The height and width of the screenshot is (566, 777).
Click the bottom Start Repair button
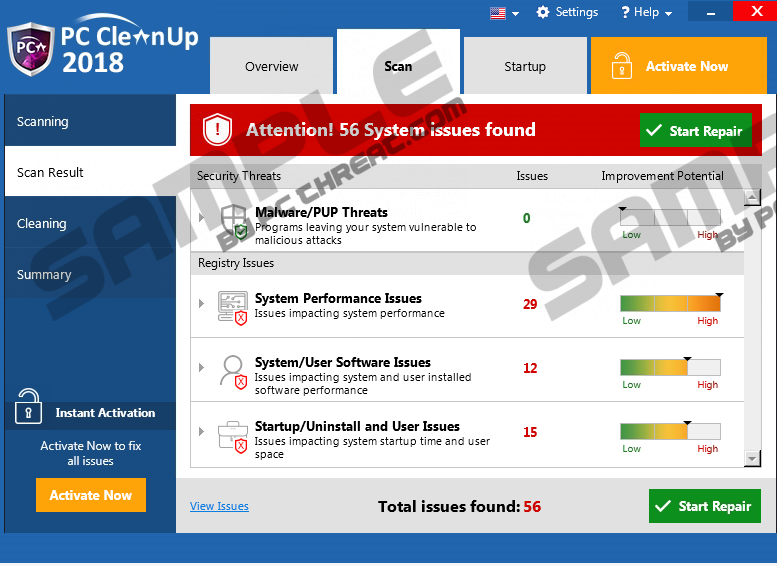click(705, 506)
